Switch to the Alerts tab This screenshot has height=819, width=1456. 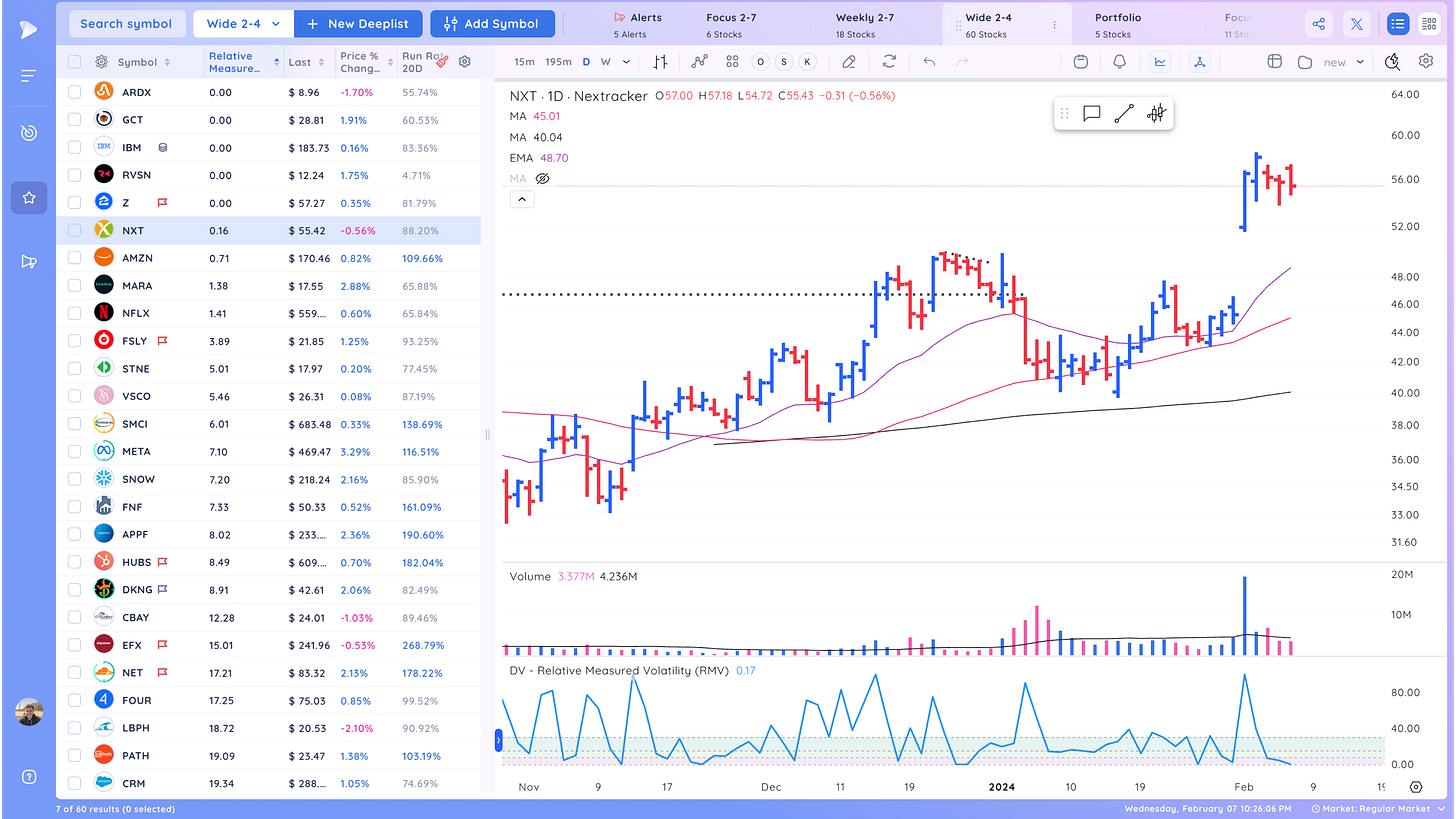[x=638, y=25]
